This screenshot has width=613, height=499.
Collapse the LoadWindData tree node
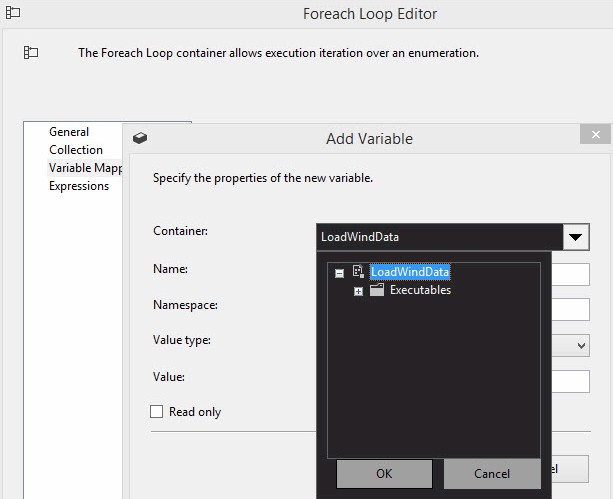pyautogui.click(x=340, y=273)
